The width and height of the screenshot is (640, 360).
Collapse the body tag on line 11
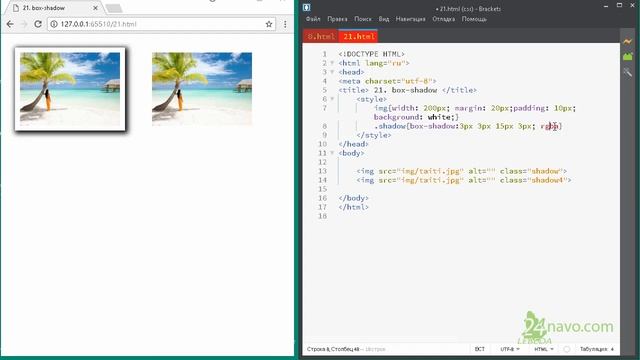[x=332, y=153]
